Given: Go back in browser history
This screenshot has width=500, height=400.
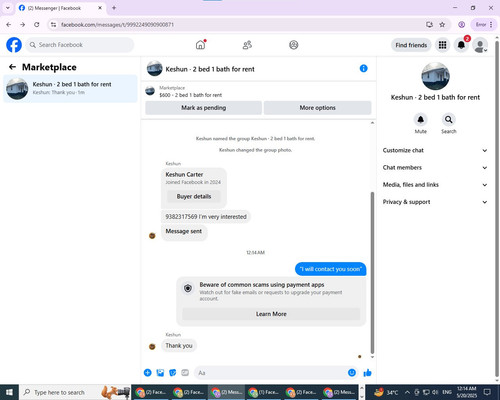Looking at the screenshot, I should click(9, 25).
